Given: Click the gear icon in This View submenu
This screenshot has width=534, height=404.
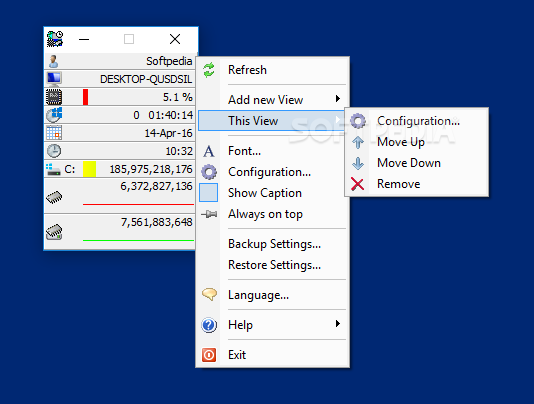Looking at the screenshot, I should coord(358,121).
